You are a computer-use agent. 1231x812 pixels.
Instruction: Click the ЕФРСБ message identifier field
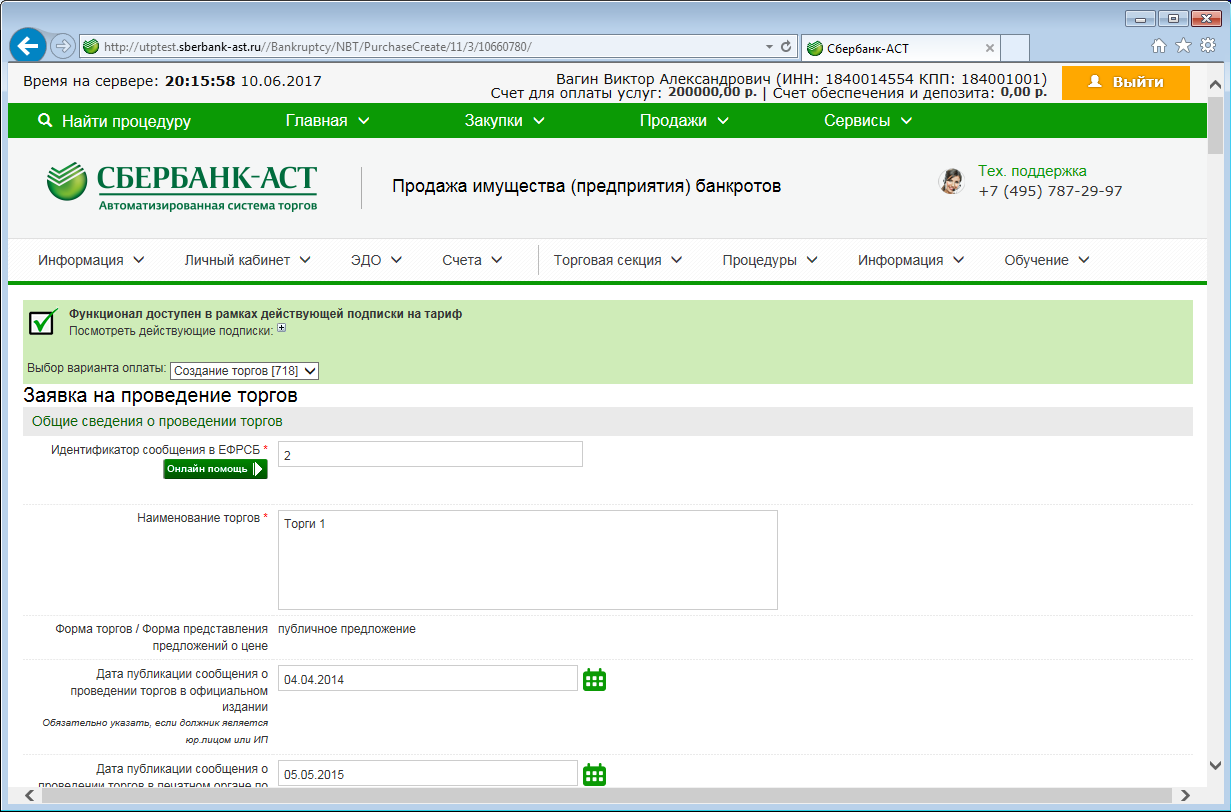430,454
